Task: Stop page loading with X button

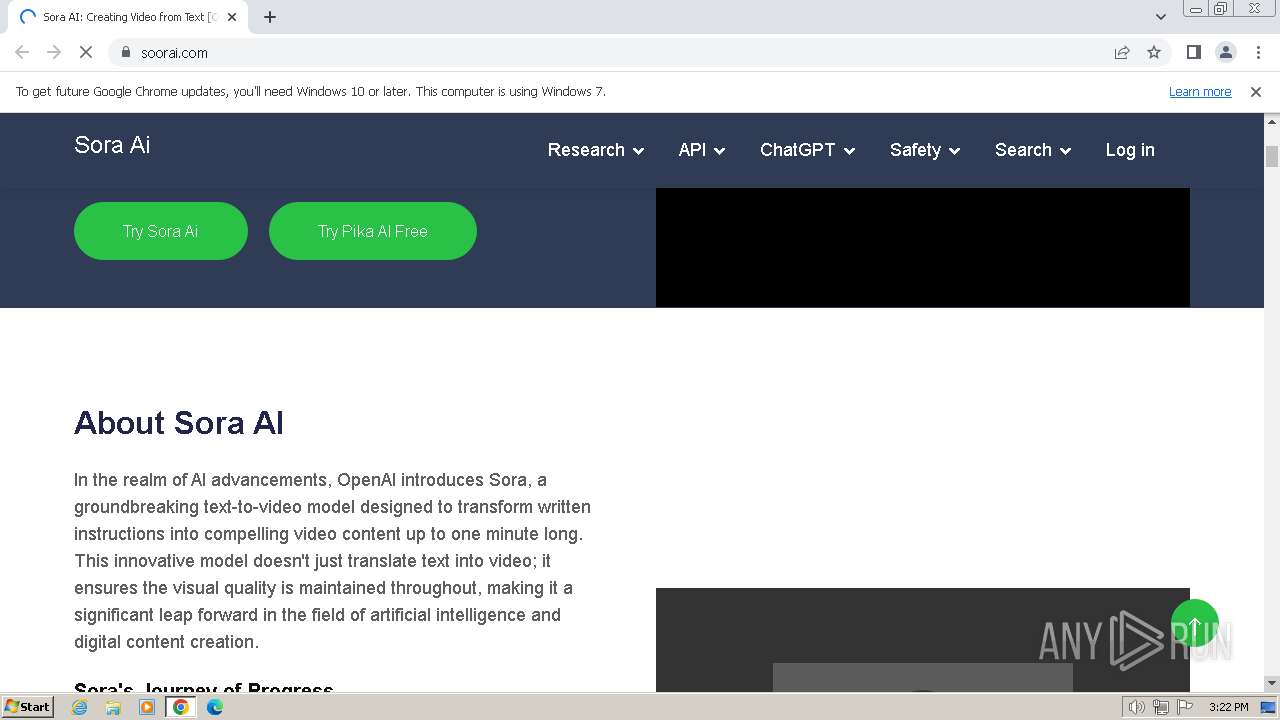Action: coord(86,52)
